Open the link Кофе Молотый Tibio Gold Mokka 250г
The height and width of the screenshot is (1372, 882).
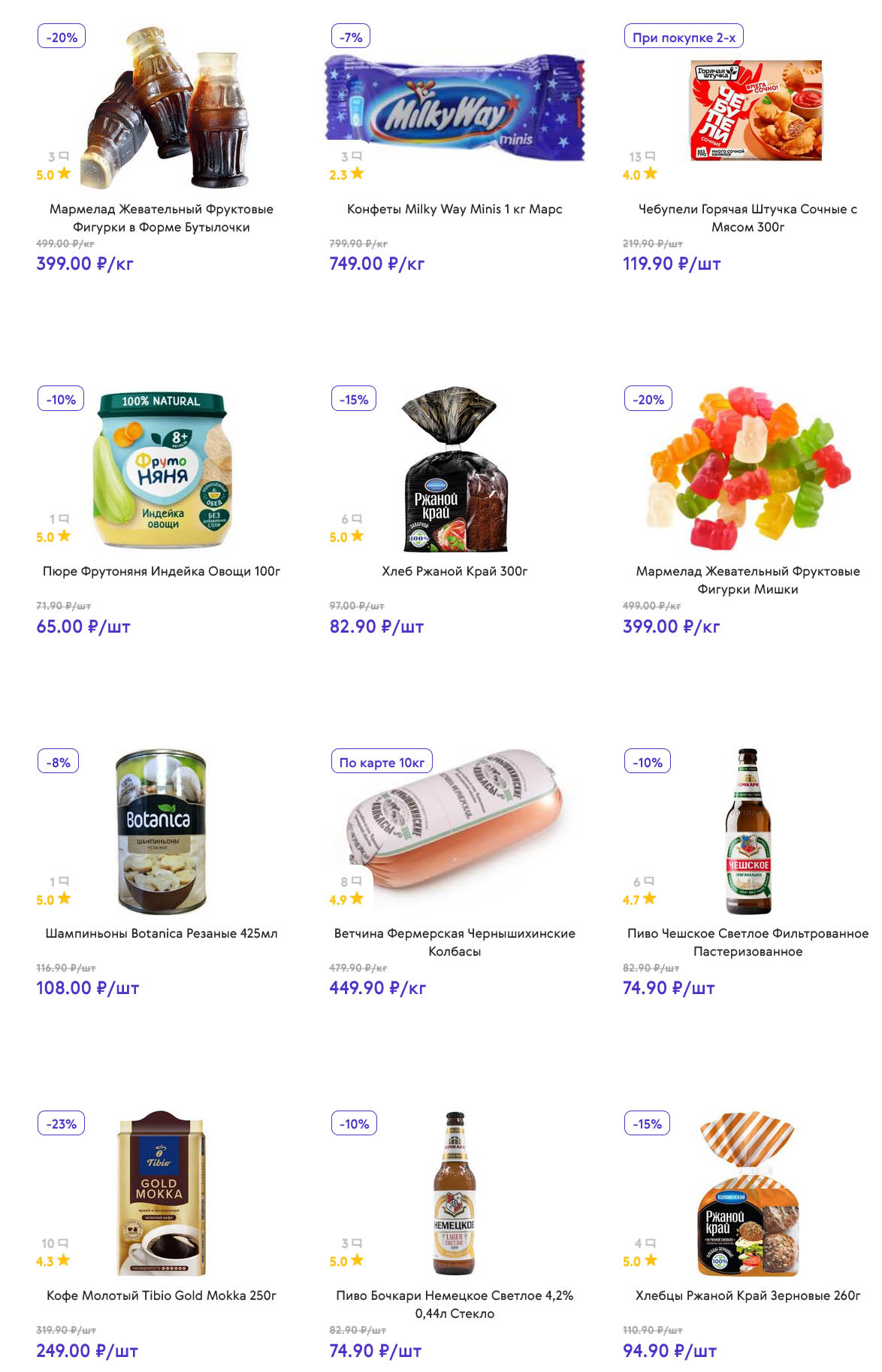(x=162, y=1295)
